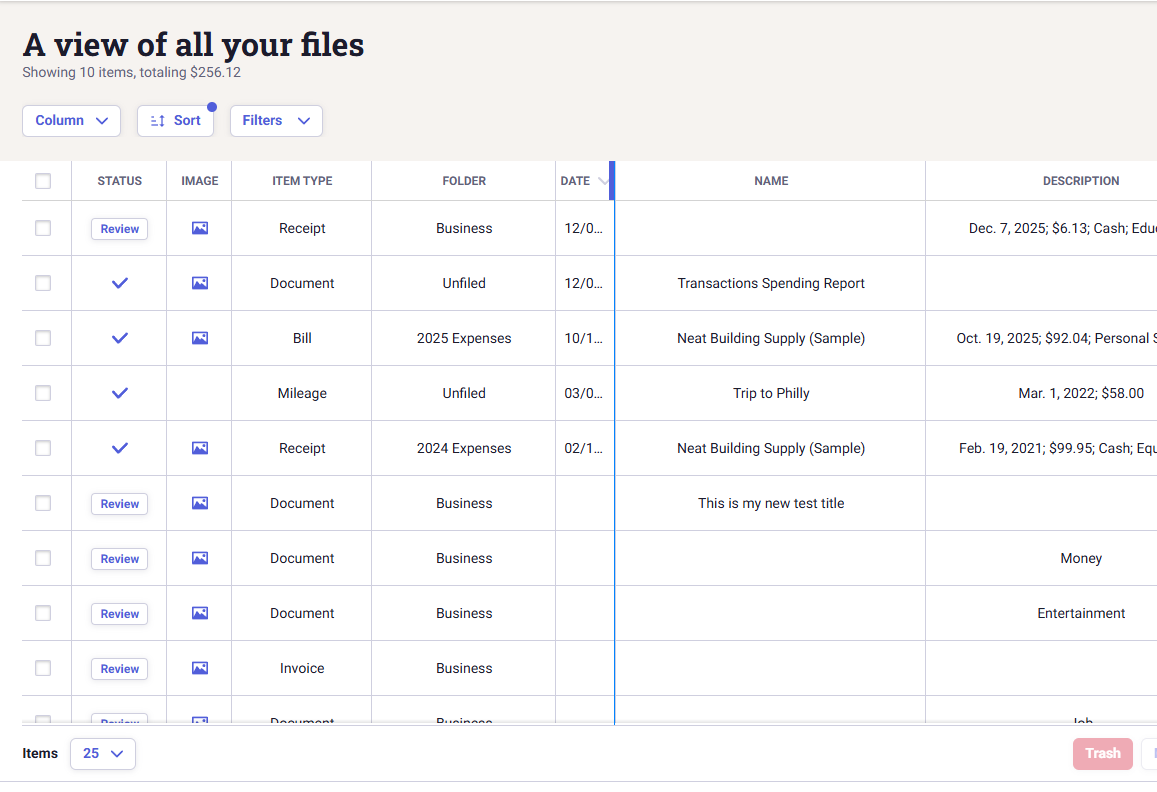Click image icon in the Invoice row
This screenshot has width=1157, height=792.
tap(200, 668)
